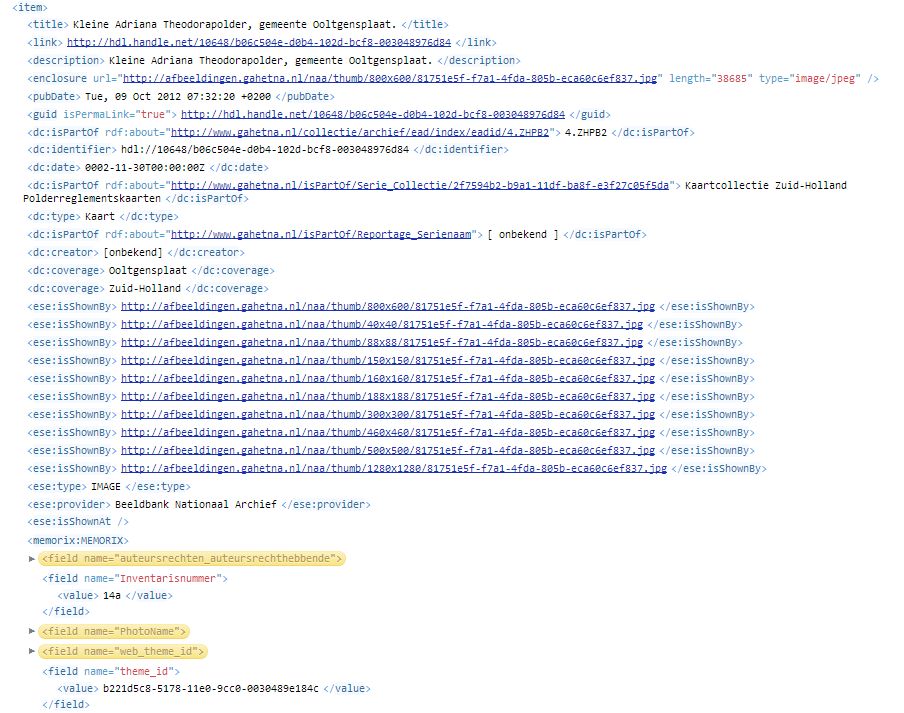Click the theme_id value text
This screenshot has width=904, height=713.
[x=210, y=688]
